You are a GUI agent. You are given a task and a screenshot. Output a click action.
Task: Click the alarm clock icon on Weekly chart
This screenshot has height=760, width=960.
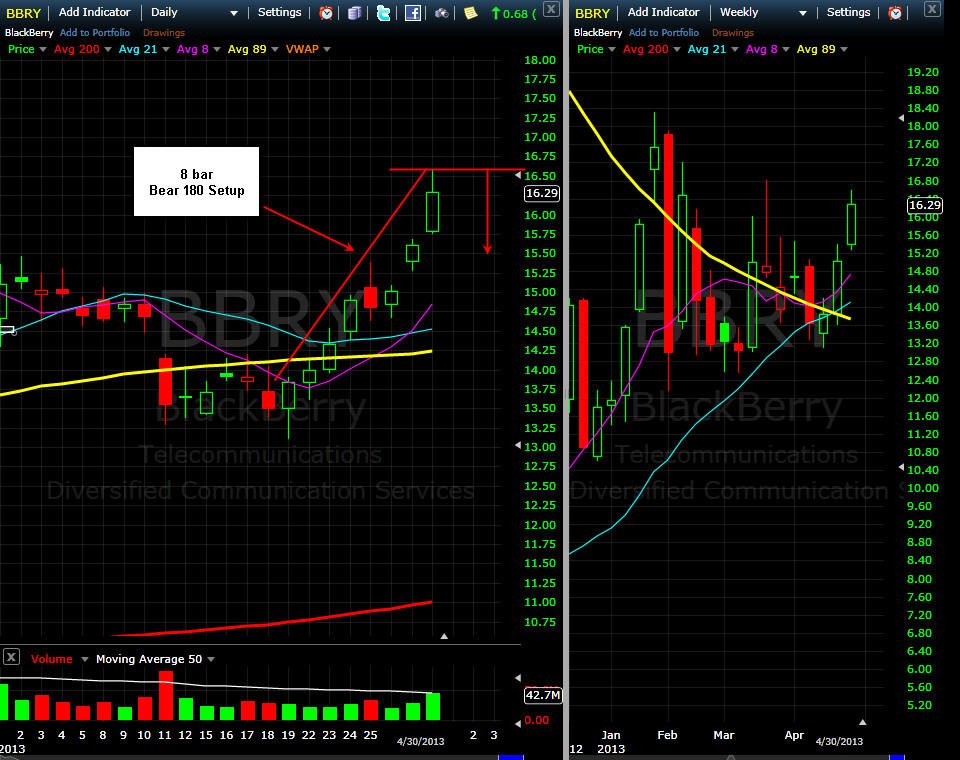895,12
